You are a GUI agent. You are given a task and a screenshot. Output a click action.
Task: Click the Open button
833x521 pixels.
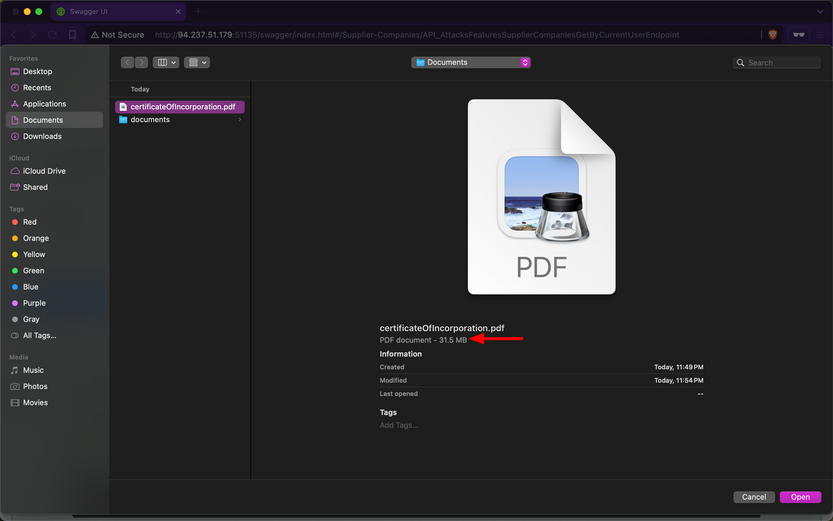(800, 497)
